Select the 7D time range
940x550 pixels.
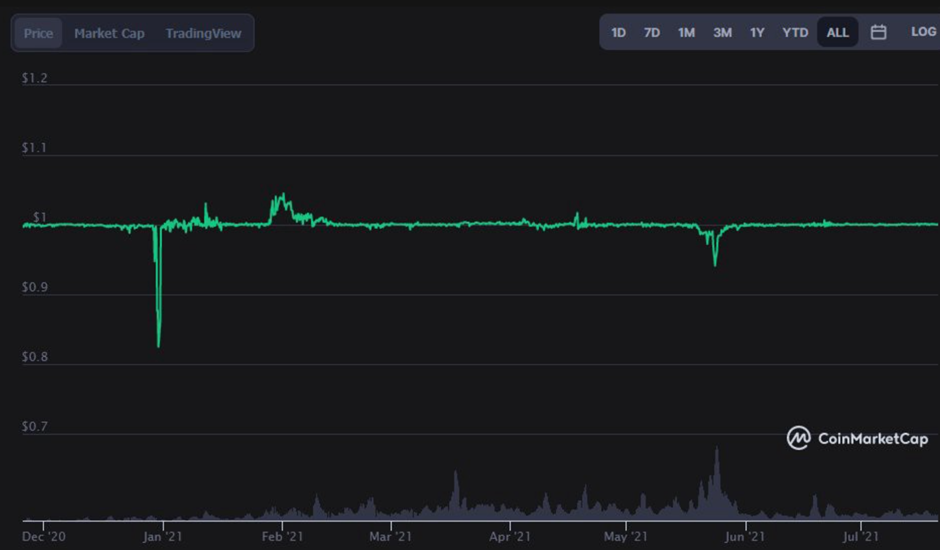pos(651,32)
